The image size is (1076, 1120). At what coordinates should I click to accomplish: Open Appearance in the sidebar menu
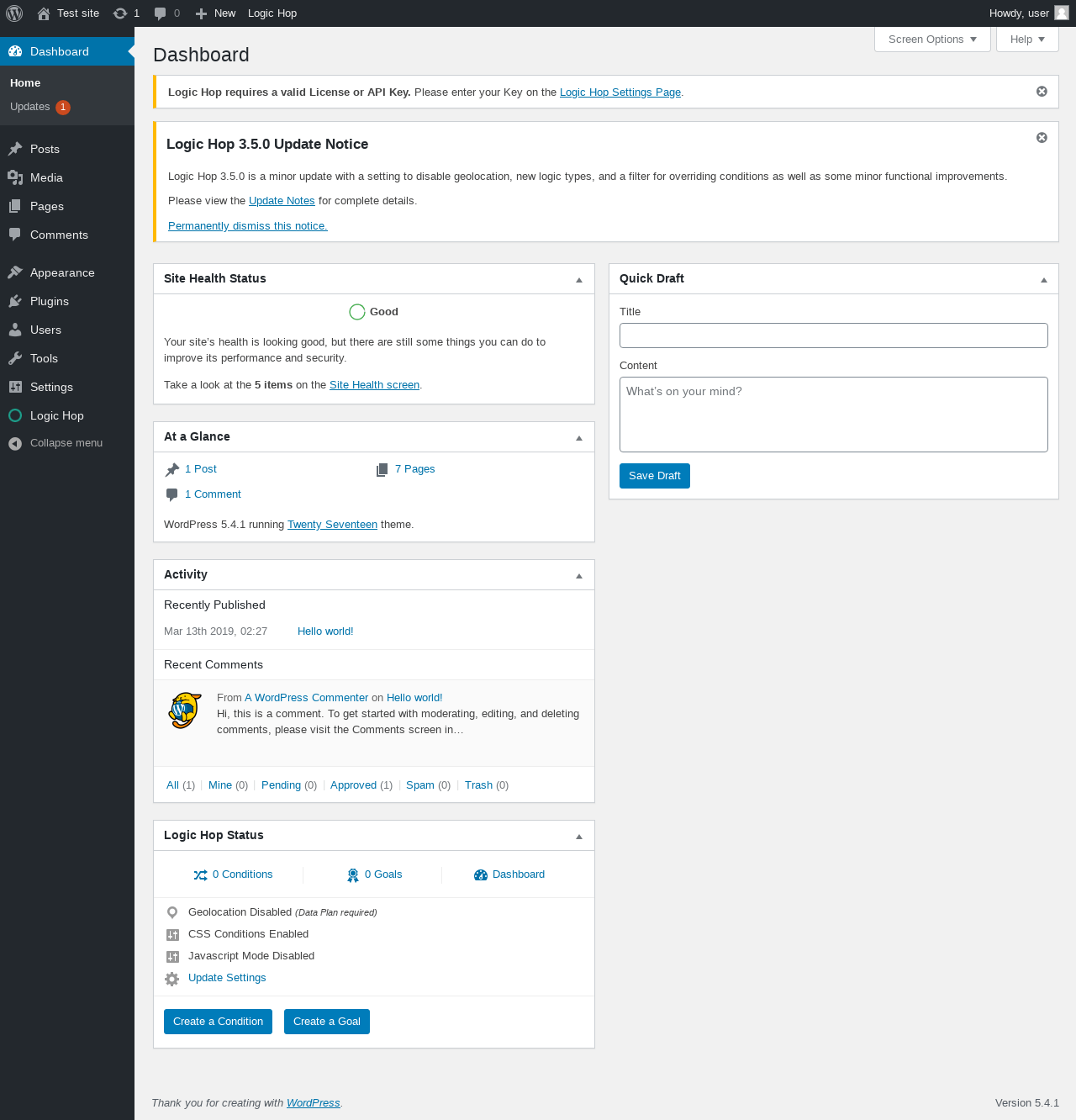(67, 272)
